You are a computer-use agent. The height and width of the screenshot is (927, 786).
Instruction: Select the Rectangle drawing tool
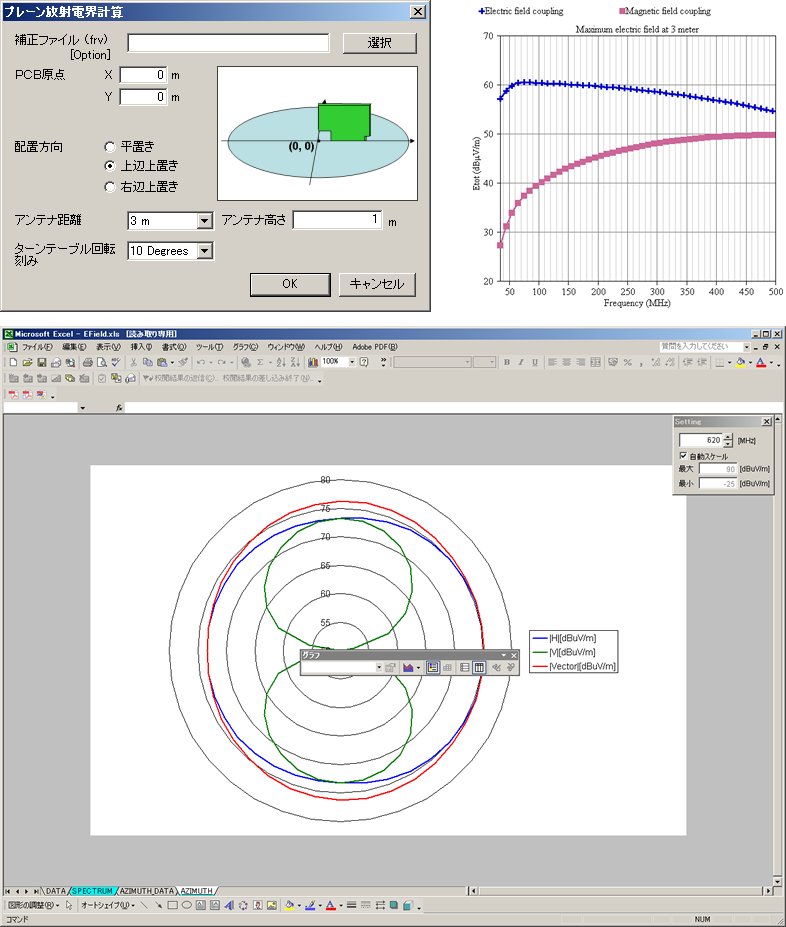click(172, 906)
